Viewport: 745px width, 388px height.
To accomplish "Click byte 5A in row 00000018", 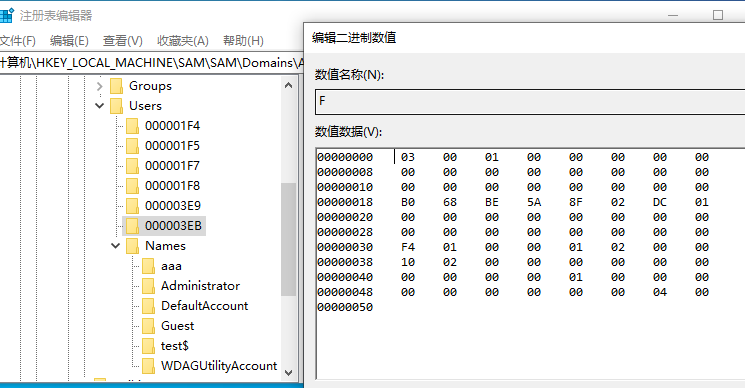I will click(534, 202).
